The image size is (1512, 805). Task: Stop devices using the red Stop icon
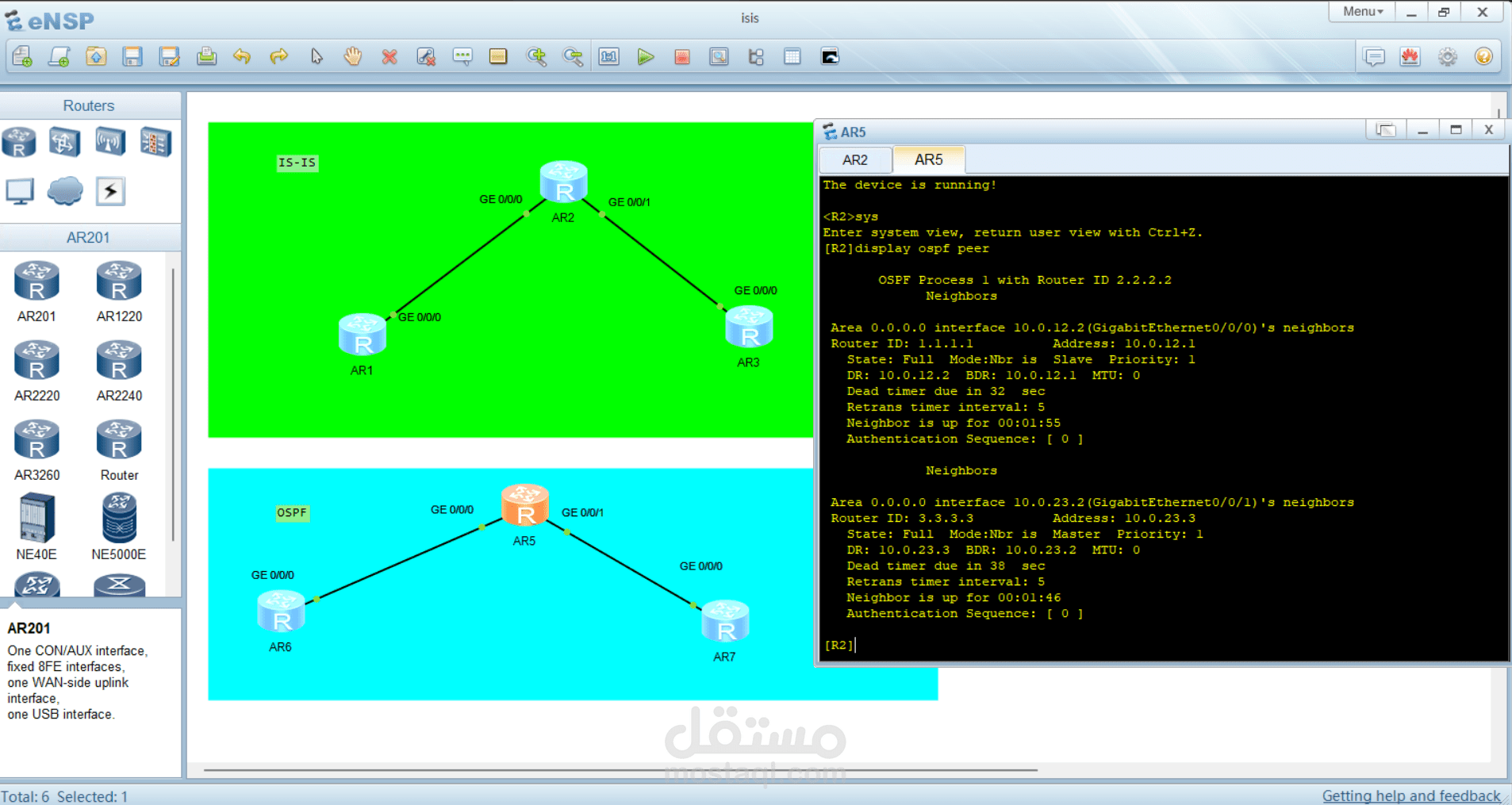point(682,56)
